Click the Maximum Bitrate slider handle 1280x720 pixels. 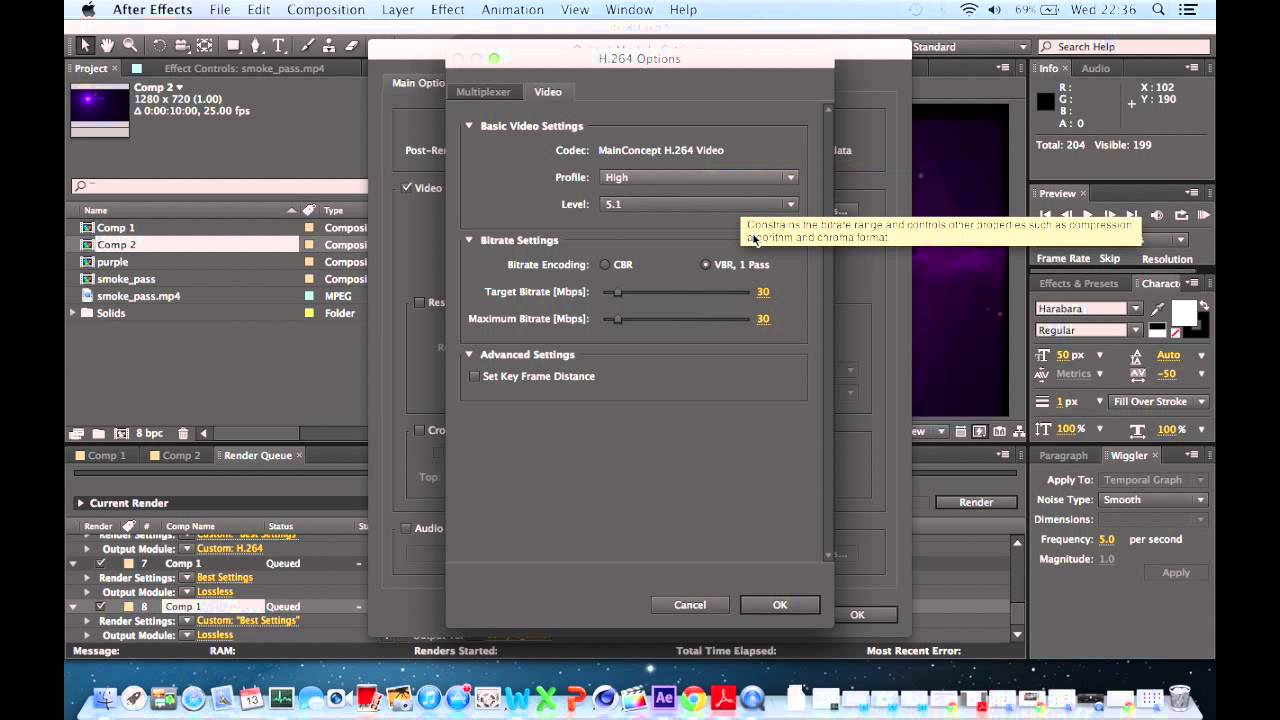pyautogui.click(x=618, y=319)
